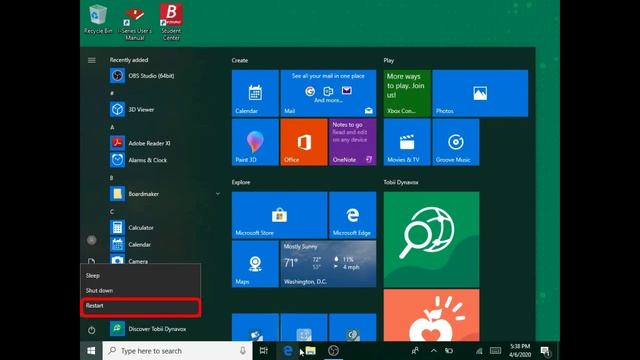Open Microsoft Edge from the taskbar

(288, 351)
